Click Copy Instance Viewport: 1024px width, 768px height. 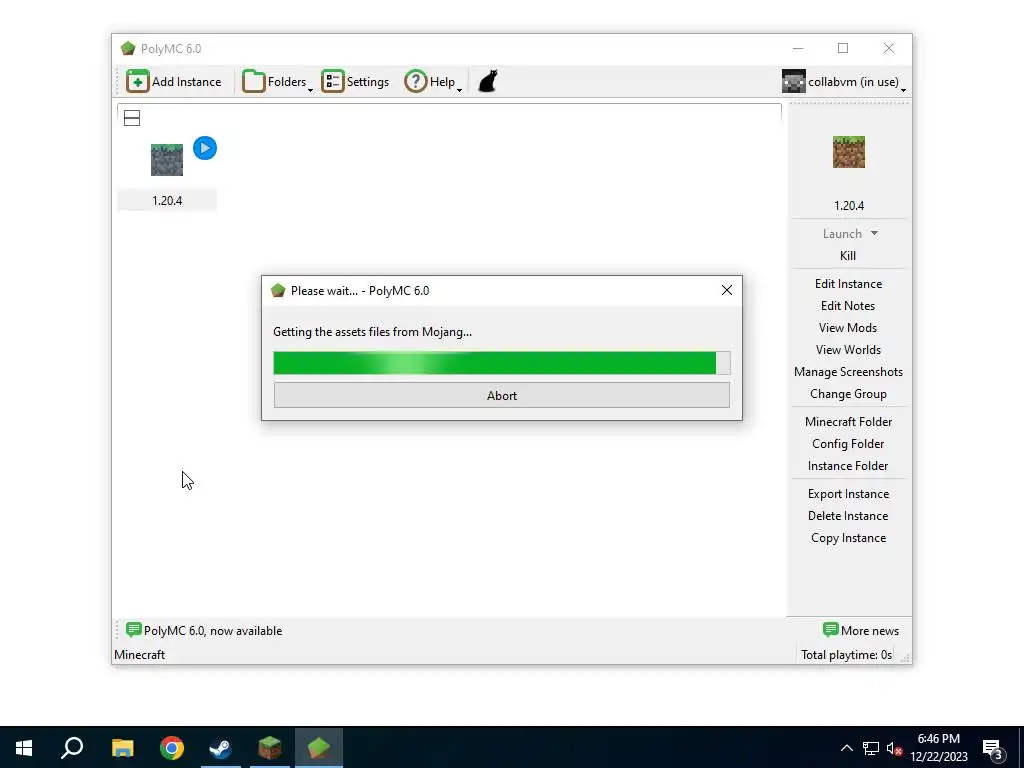848,538
